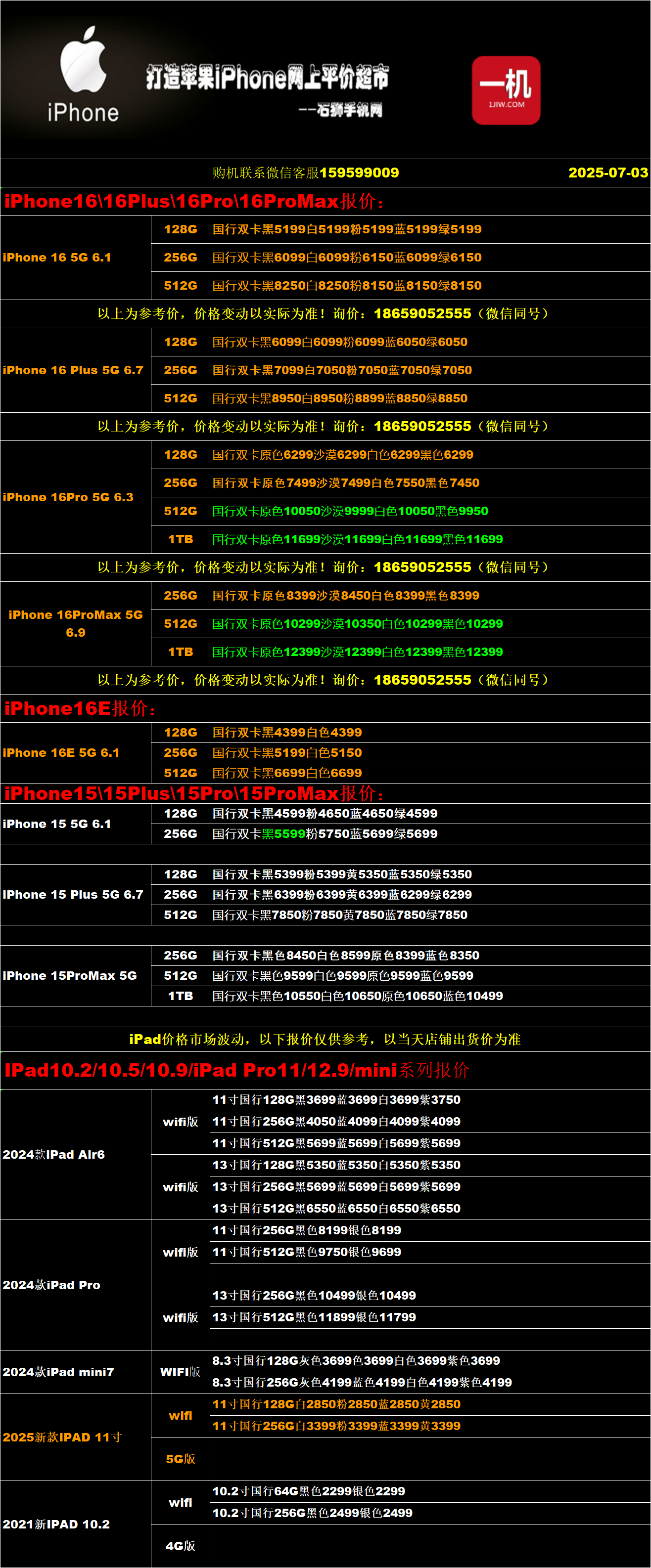Select the iPhone 16Pro 5G 6.3 cell
Viewport: 651px width, 1568px height.
(76, 497)
